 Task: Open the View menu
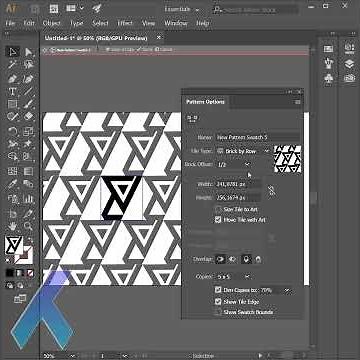[148, 23]
